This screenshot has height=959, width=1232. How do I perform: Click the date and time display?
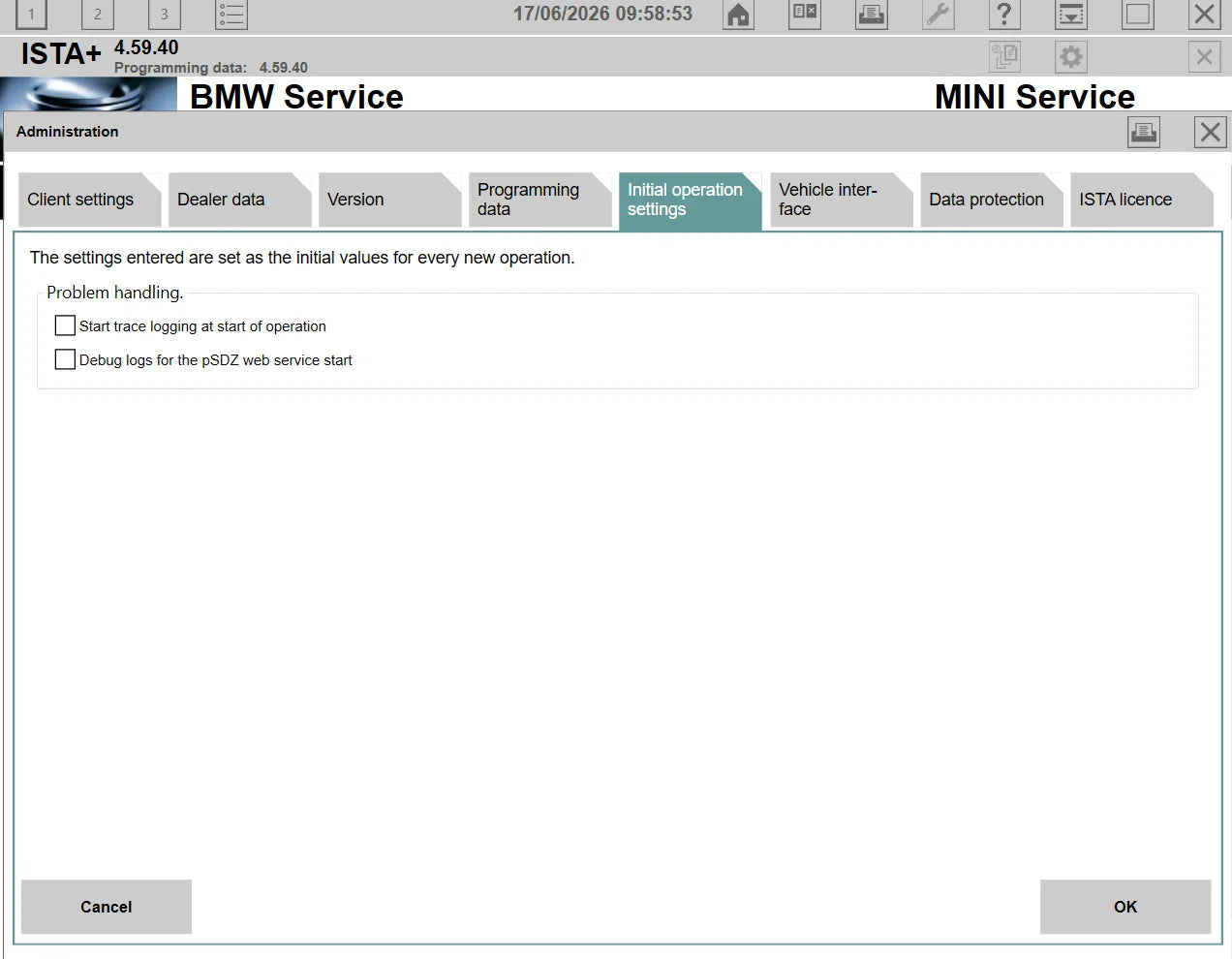pyautogui.click(x=602, y=14)
